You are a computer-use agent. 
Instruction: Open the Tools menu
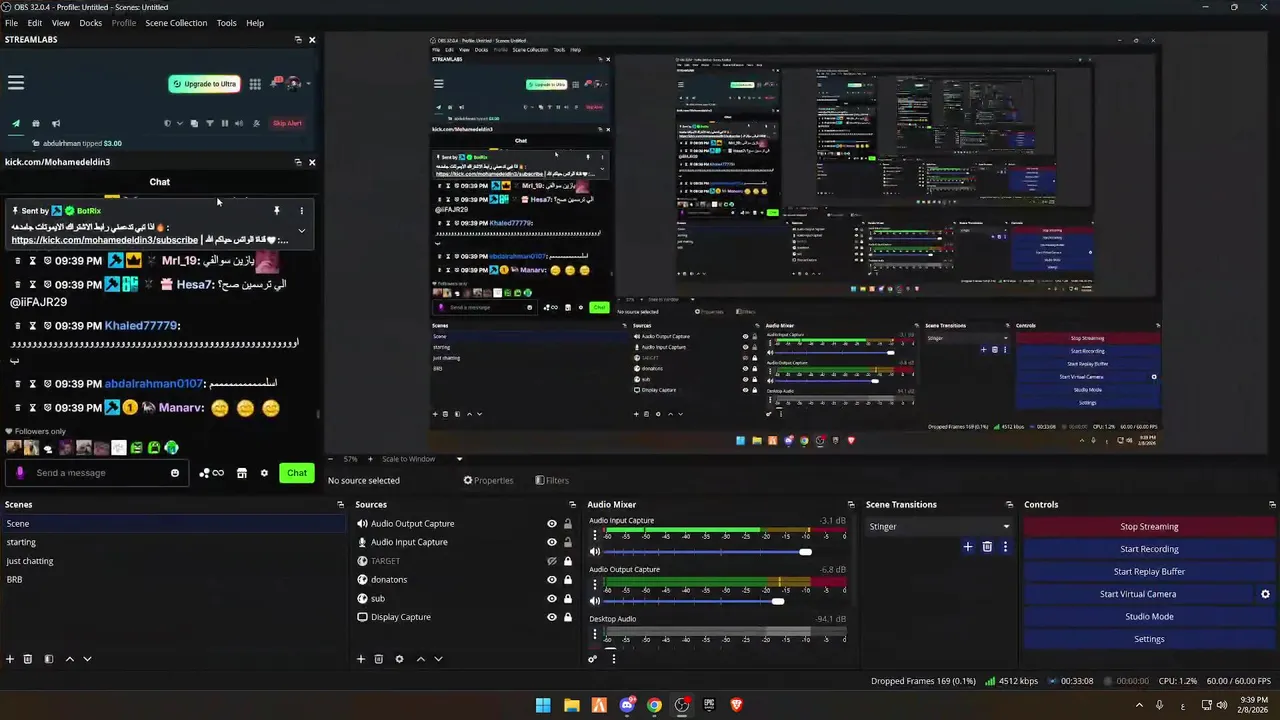click(x=227, y=23)
